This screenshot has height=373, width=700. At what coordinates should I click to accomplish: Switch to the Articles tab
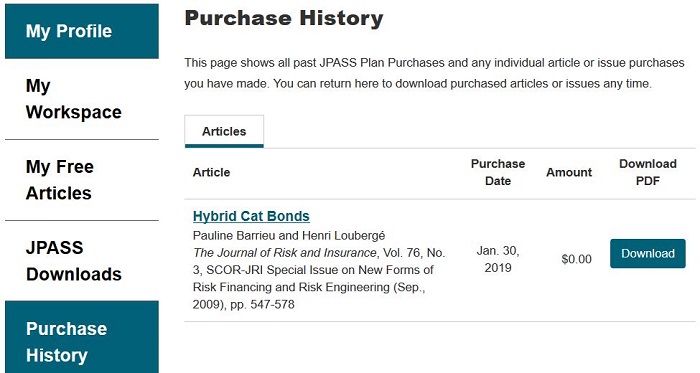(224, 131)
